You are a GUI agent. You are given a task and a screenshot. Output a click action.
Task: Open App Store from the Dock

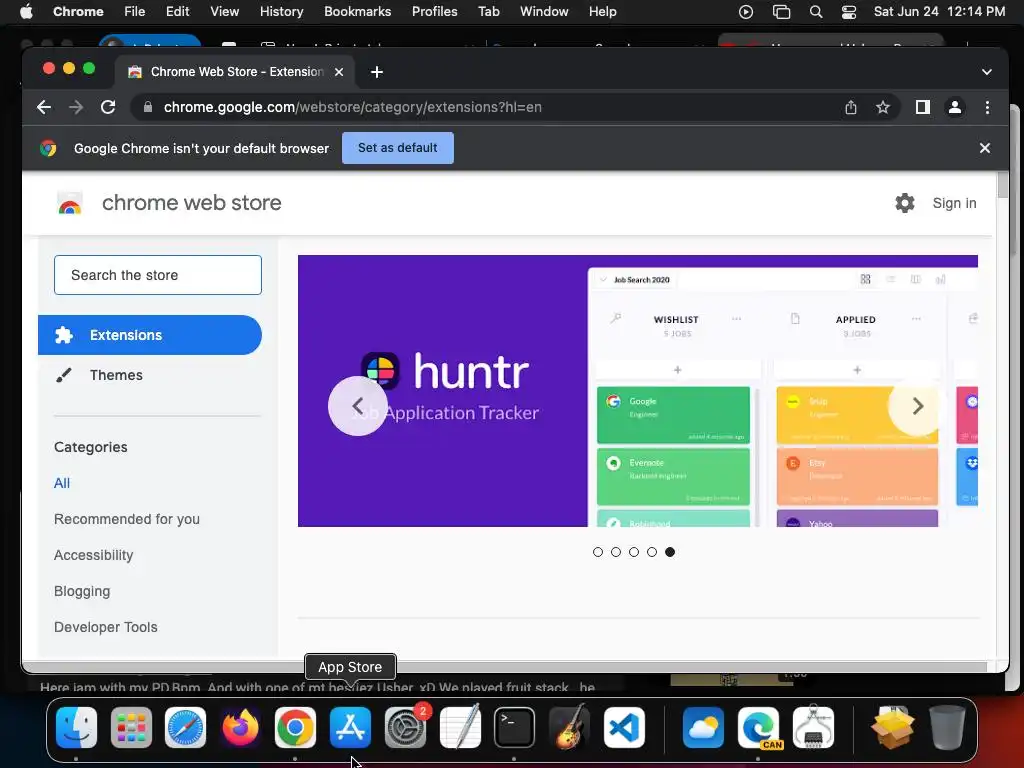(350, 728)
